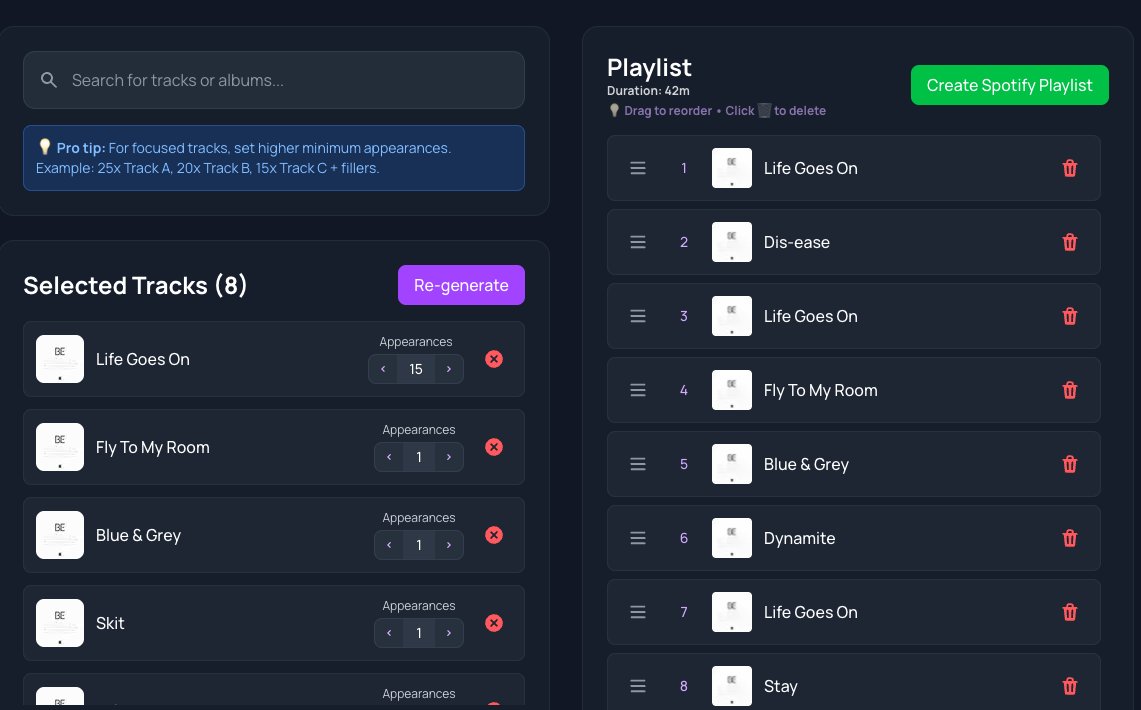Grab the drag handle of playlist item 7

[x=637, y=613]
